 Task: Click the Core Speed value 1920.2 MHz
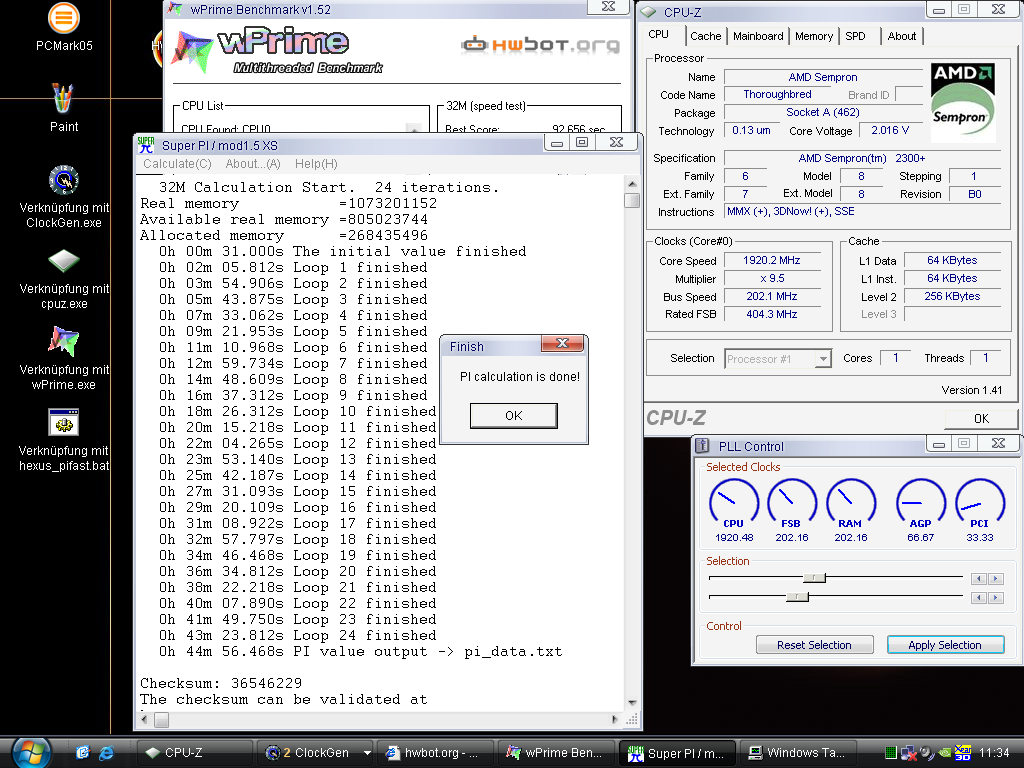click(772, 261)
